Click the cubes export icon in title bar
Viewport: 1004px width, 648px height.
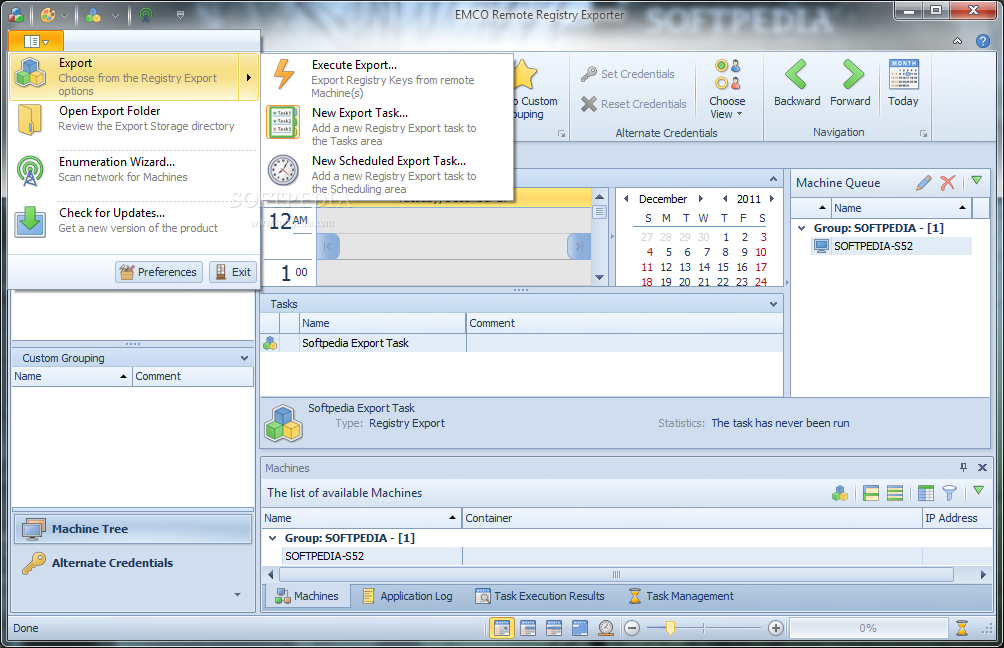(x=93, y=14)
